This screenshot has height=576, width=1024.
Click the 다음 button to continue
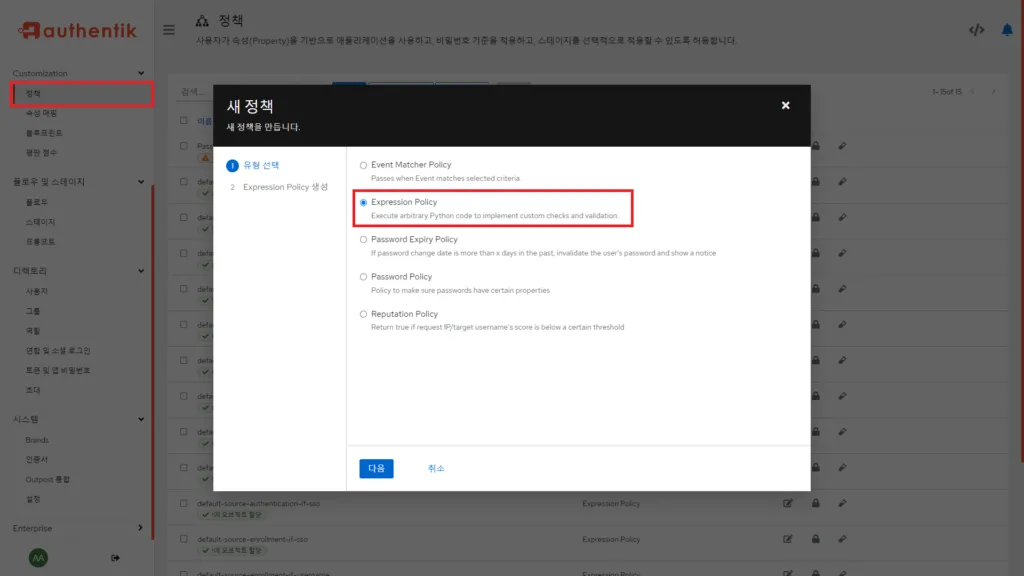(x=376, y=468)
